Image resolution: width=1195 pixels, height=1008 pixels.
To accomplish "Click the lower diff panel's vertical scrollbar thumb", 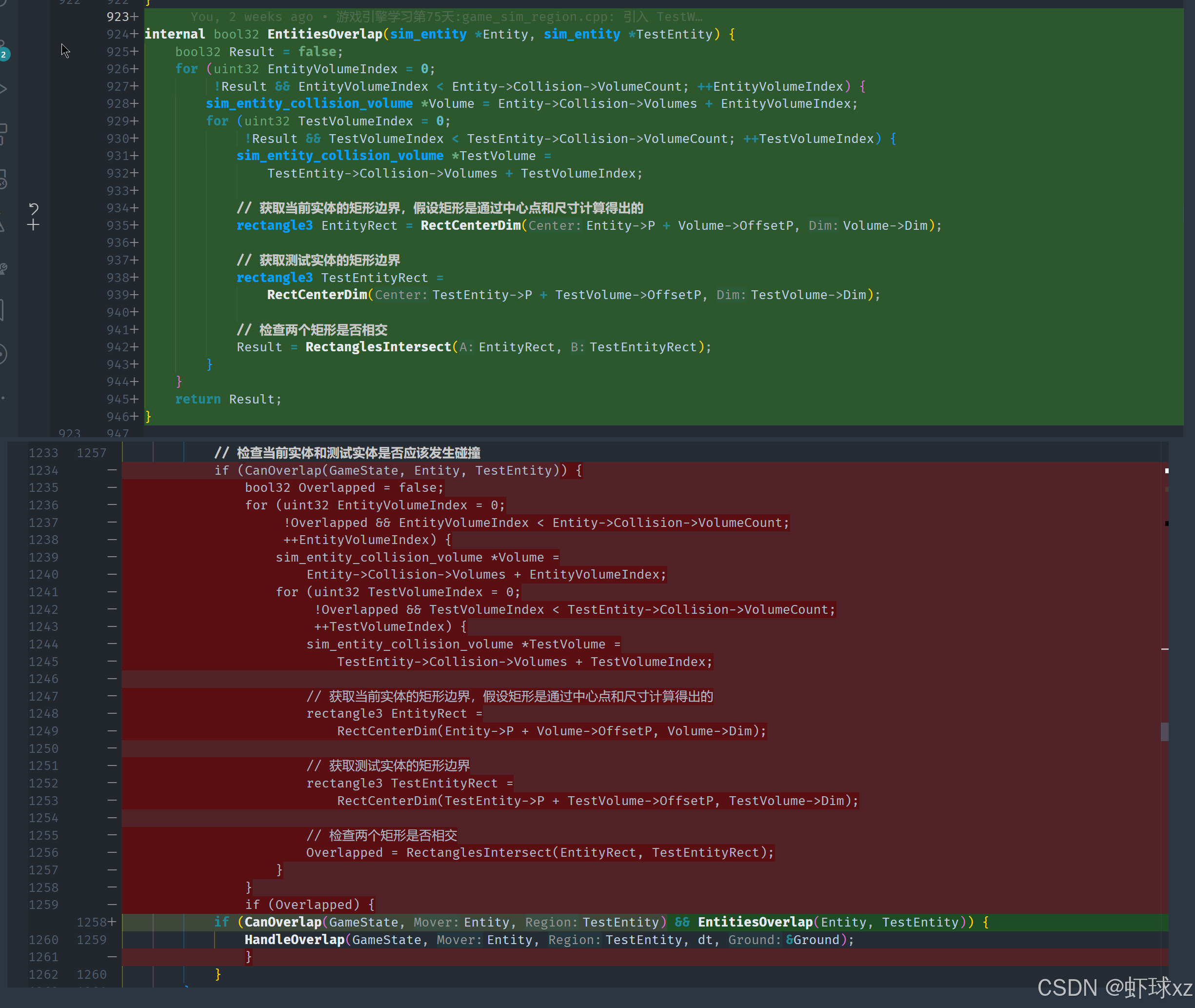I will (1164, 731).
